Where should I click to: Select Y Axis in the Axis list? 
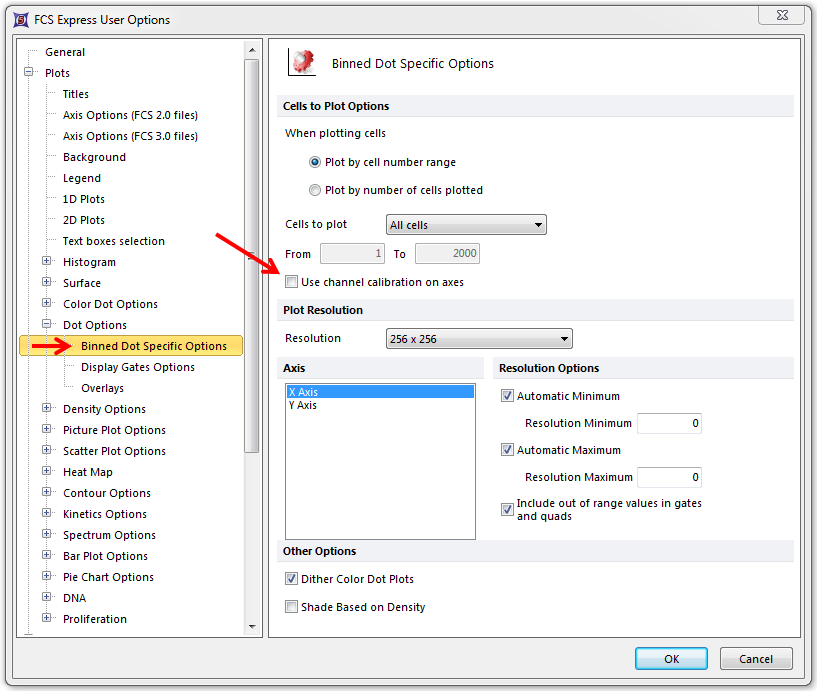point(302,406)
